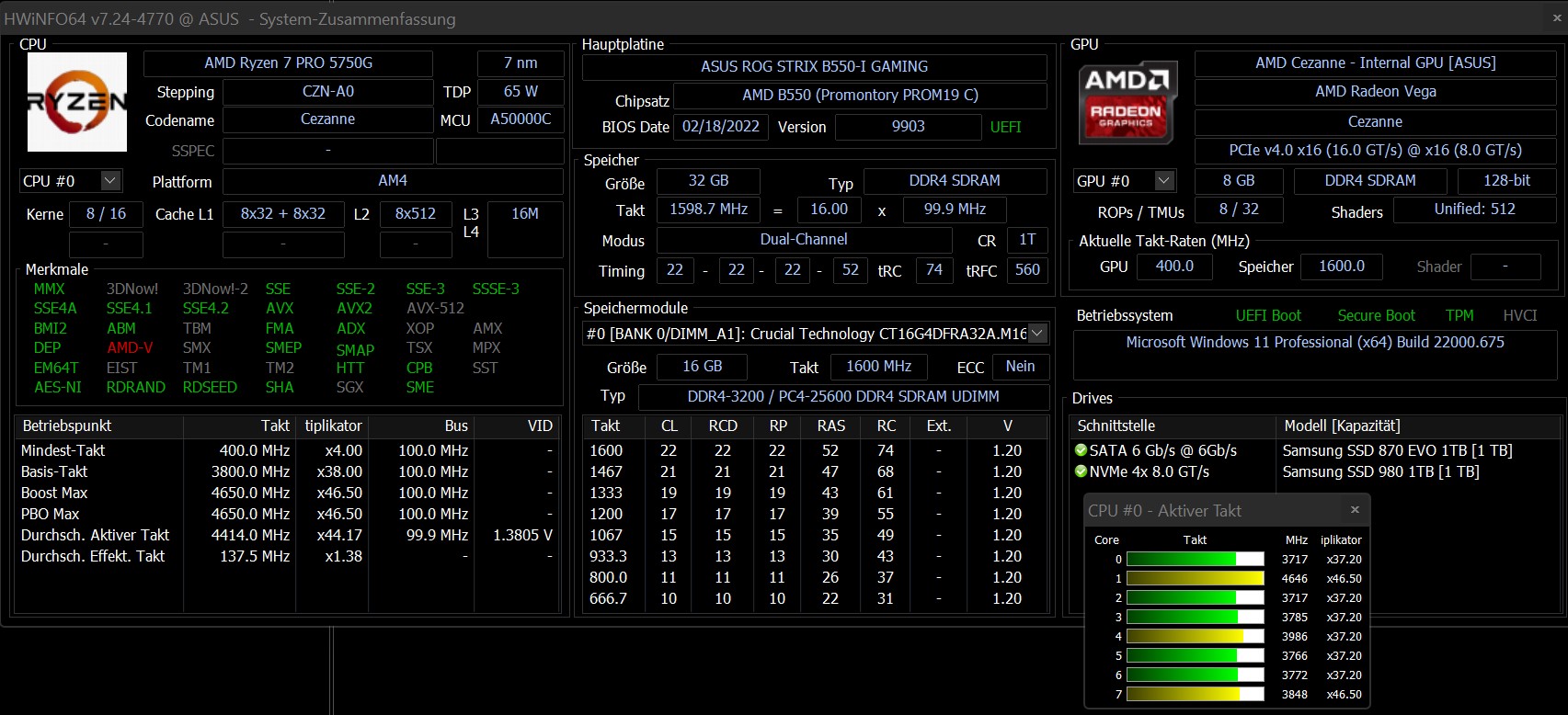Click the Core 5 clock bar
The width and height of the screenshot is (1568, 715).
point(1195,655)
